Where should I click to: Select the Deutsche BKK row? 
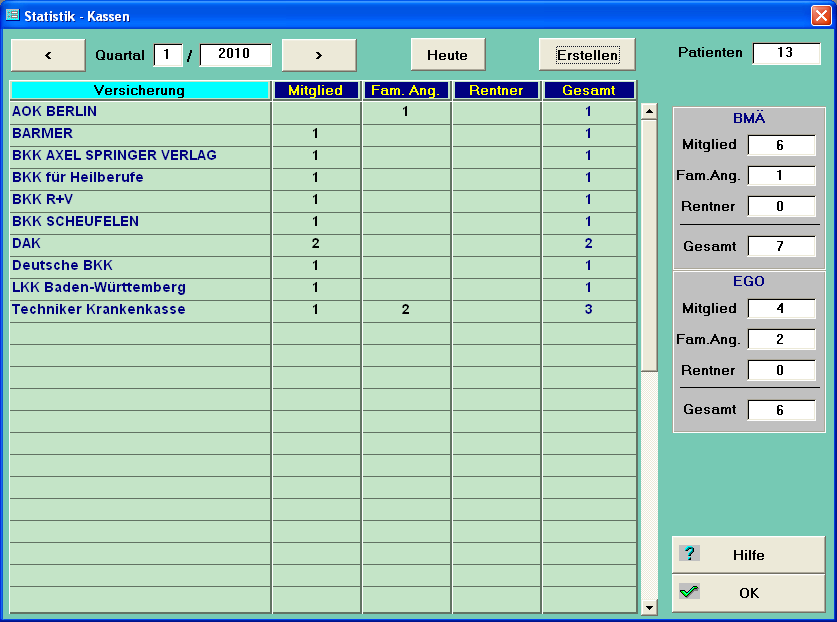[323, 265]
